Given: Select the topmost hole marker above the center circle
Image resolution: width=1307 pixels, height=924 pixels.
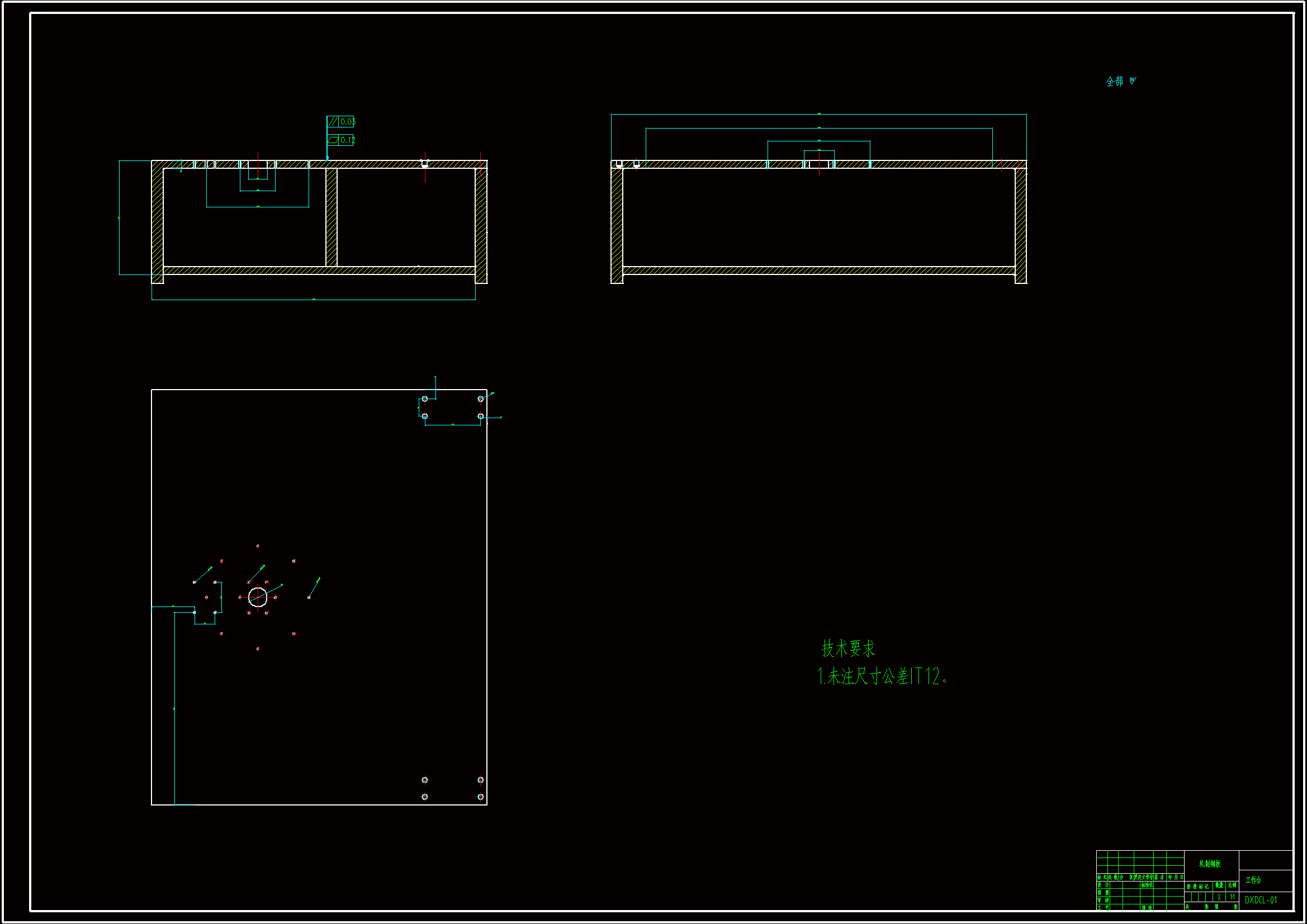Looking at the screenshot, I should coord(258,546).
